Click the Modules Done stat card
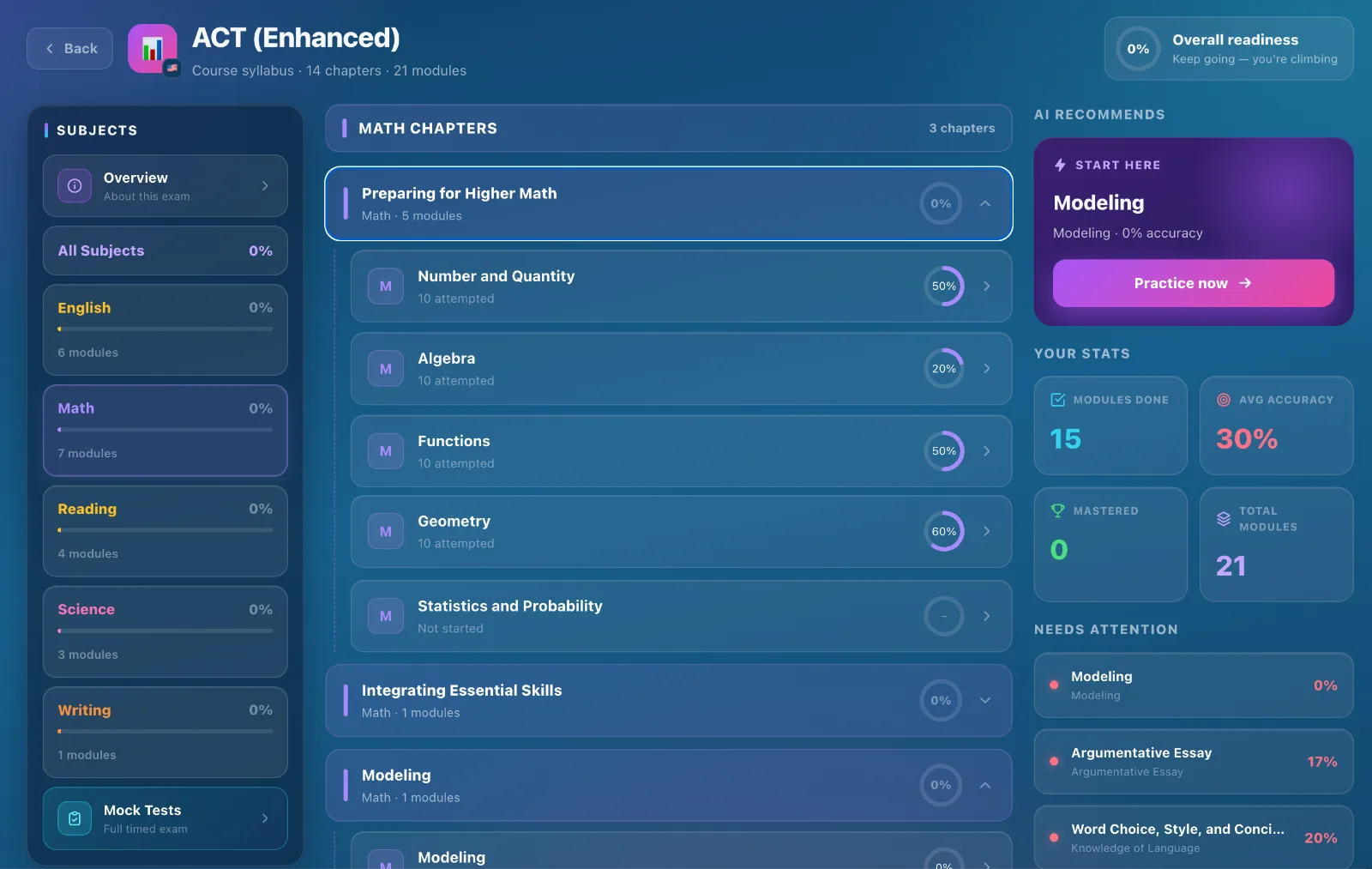 [x=1110, y=425]
